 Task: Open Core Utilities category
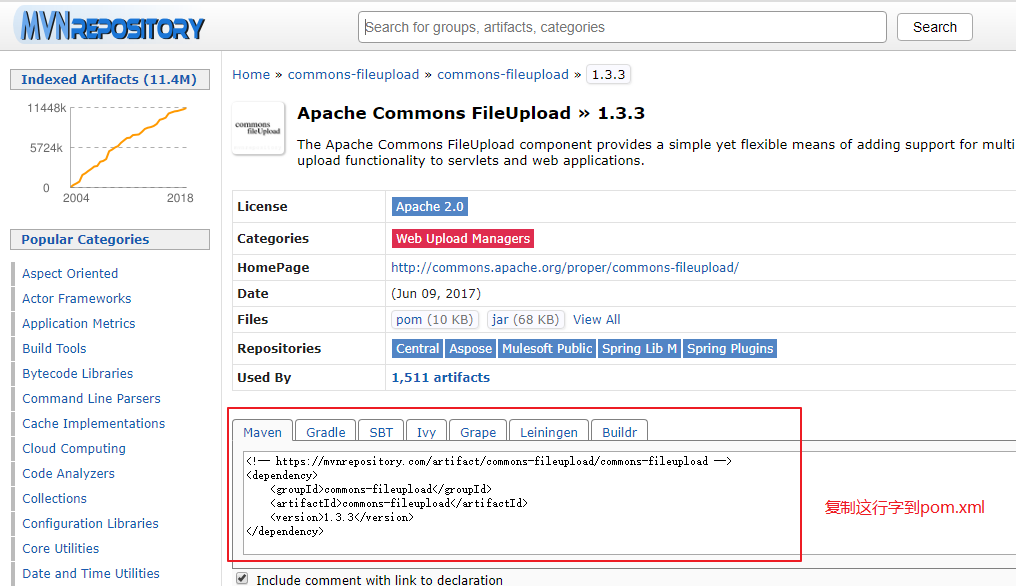[x=60, y=548]
